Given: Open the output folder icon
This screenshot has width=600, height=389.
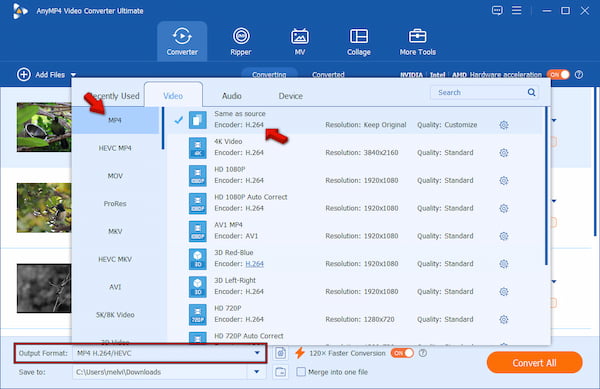Looking at the screenshot, I should (280, 372).
